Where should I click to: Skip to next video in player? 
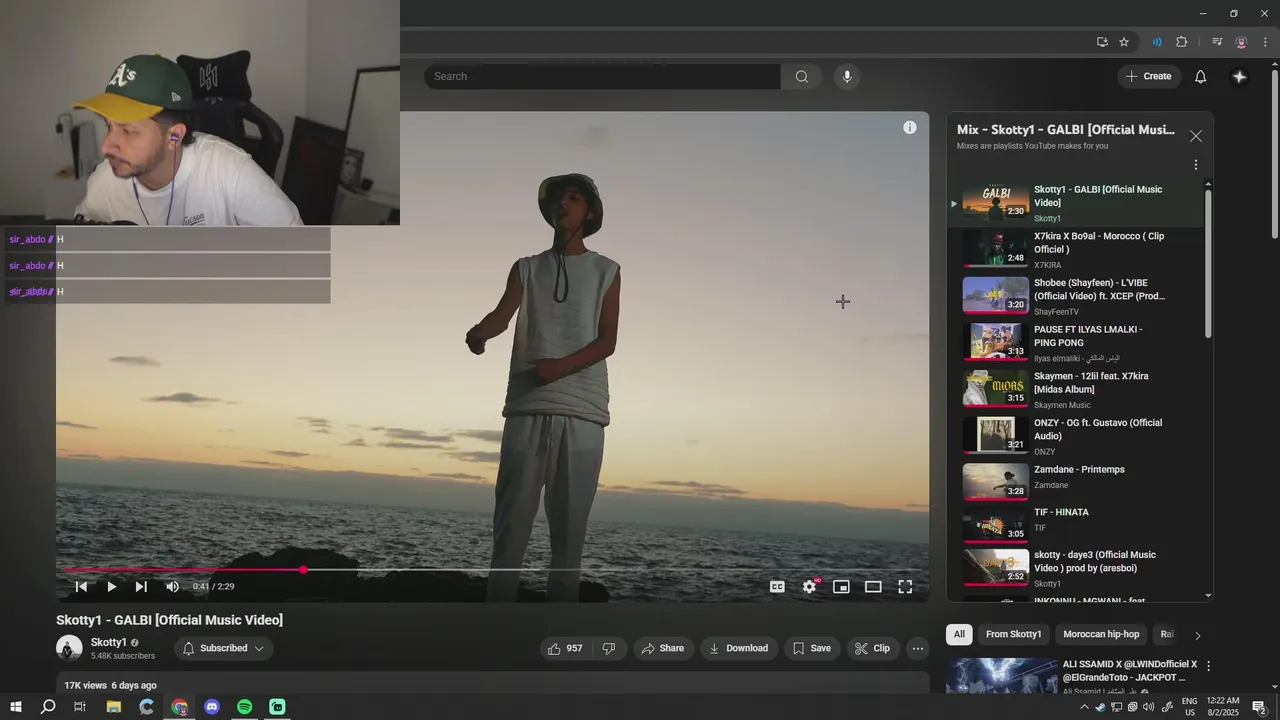pos(141,587)
